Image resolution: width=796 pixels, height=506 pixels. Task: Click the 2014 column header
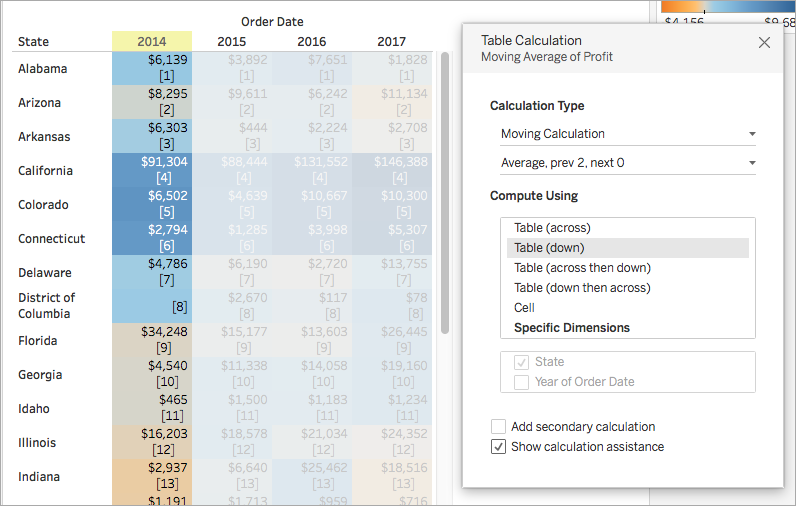click(152, 42)
